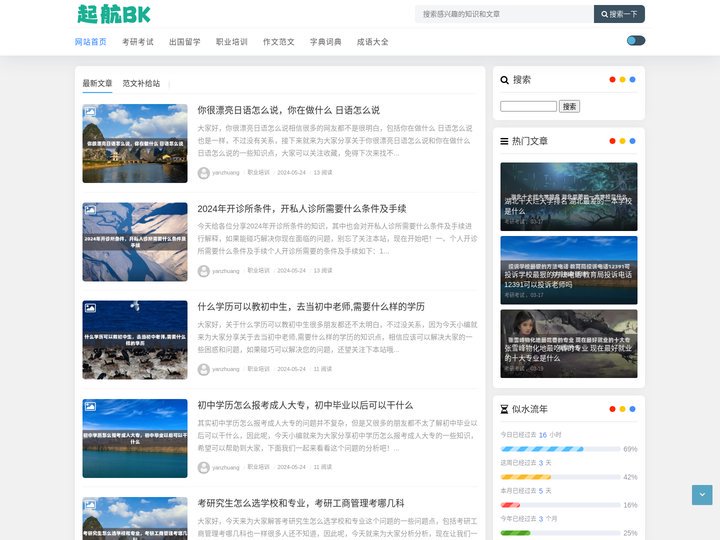Viewport: 720px width, 540px height.
Task: Select the 最新文章 tab
Action: click(x=97, y=83)
